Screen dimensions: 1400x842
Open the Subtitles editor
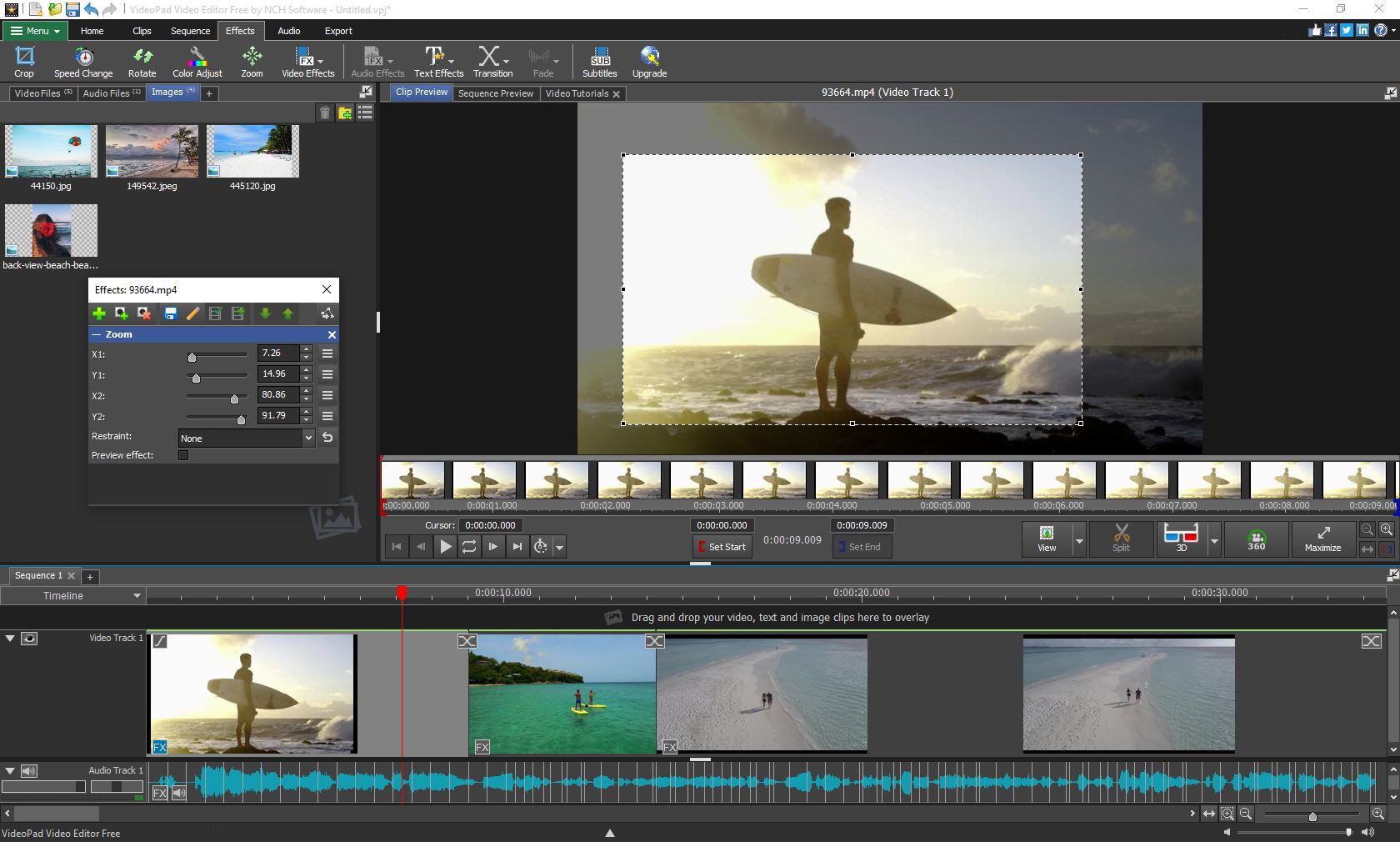coord(599,61)
